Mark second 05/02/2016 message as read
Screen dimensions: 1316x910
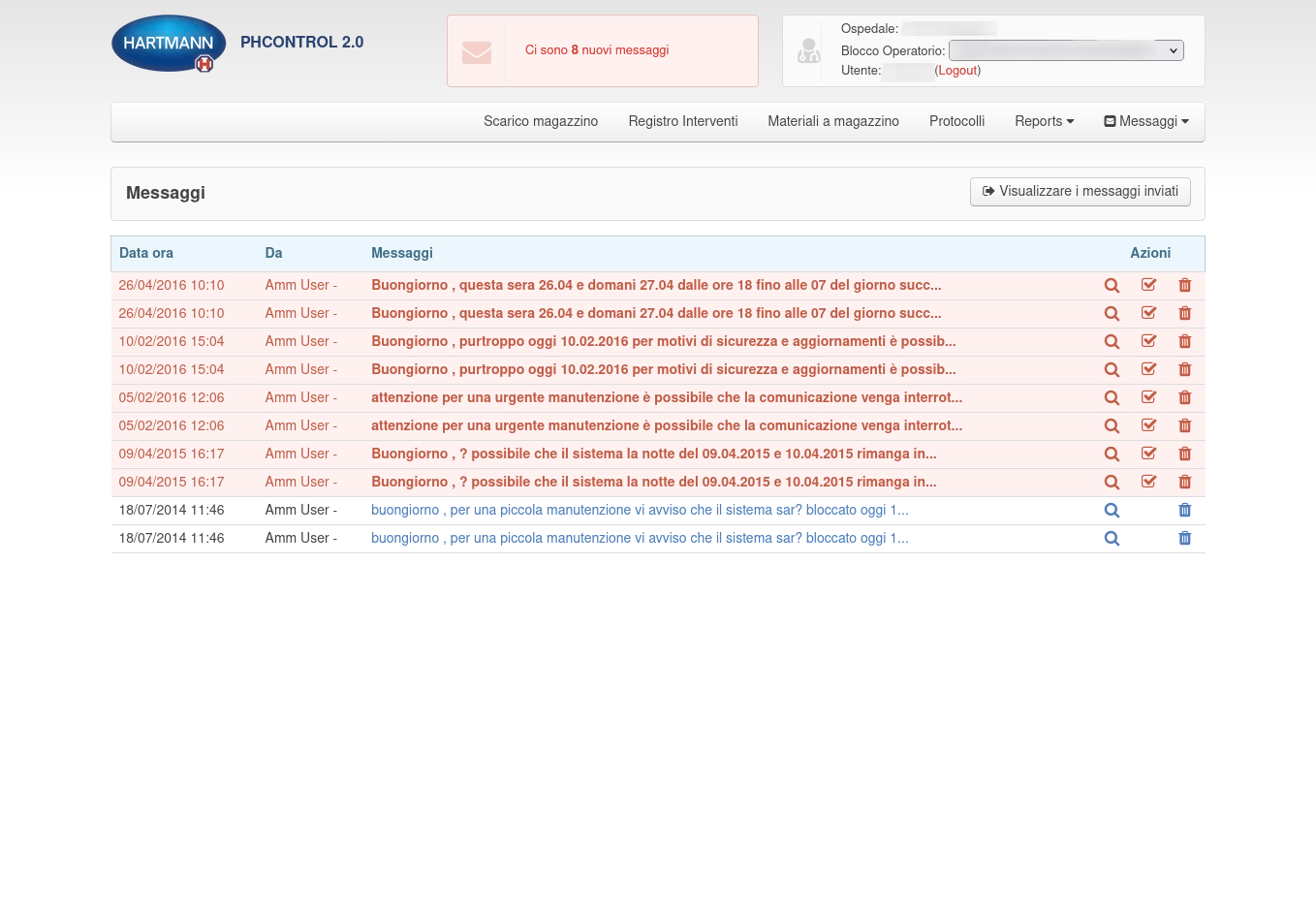point(1148,426)
